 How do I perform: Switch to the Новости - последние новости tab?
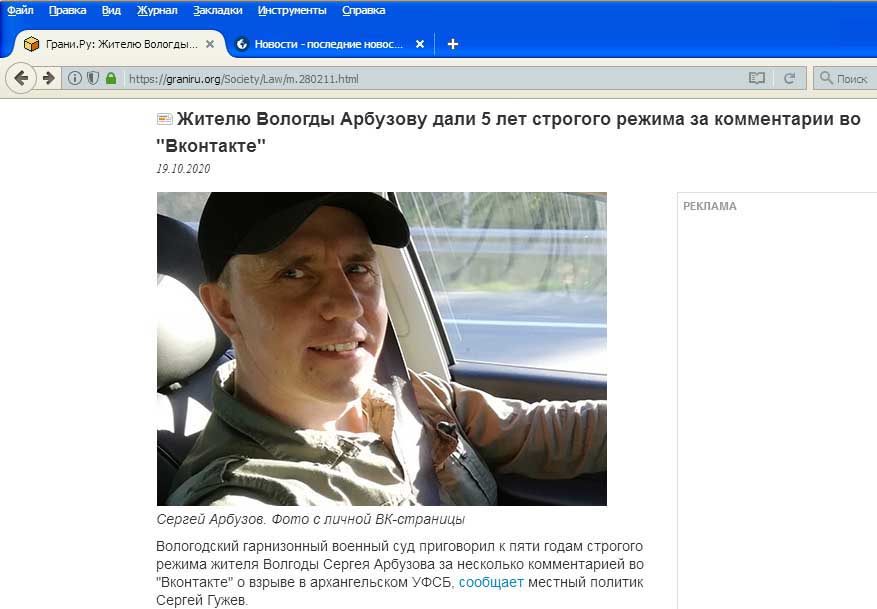click(x=329, y=44)
